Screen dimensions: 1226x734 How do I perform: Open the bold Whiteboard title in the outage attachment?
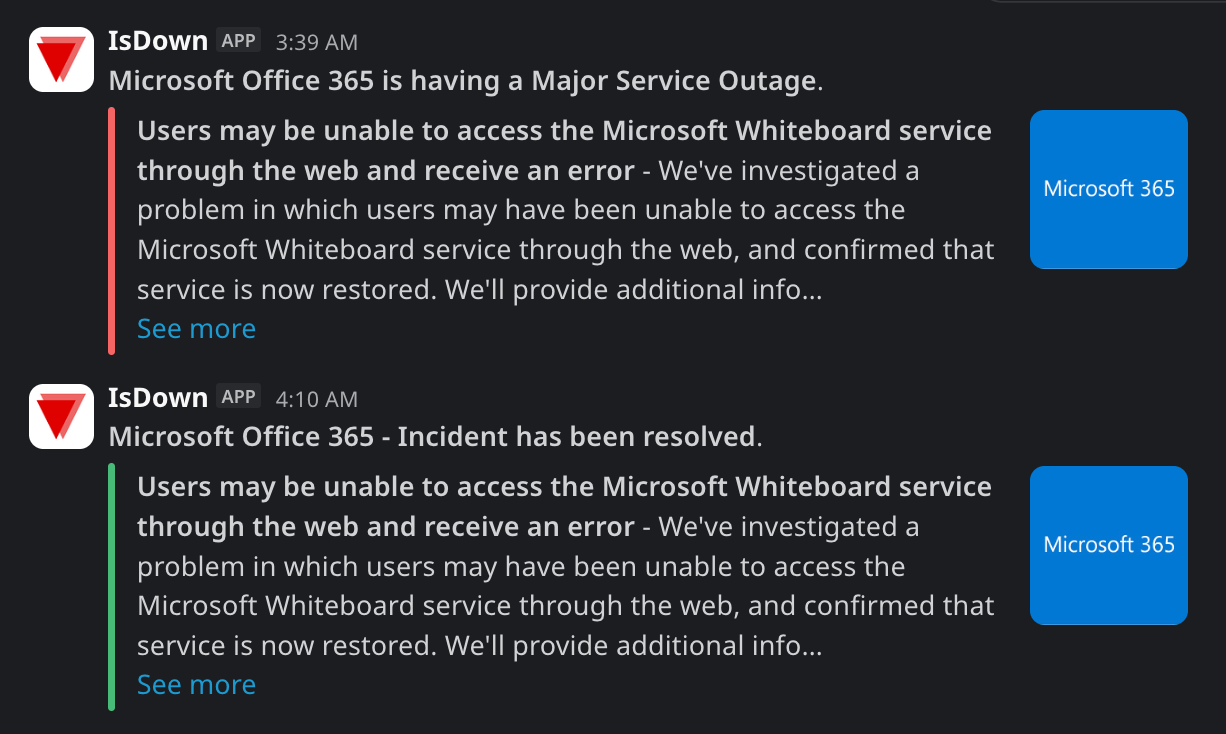pyautogui.click(x=564, y=132)
